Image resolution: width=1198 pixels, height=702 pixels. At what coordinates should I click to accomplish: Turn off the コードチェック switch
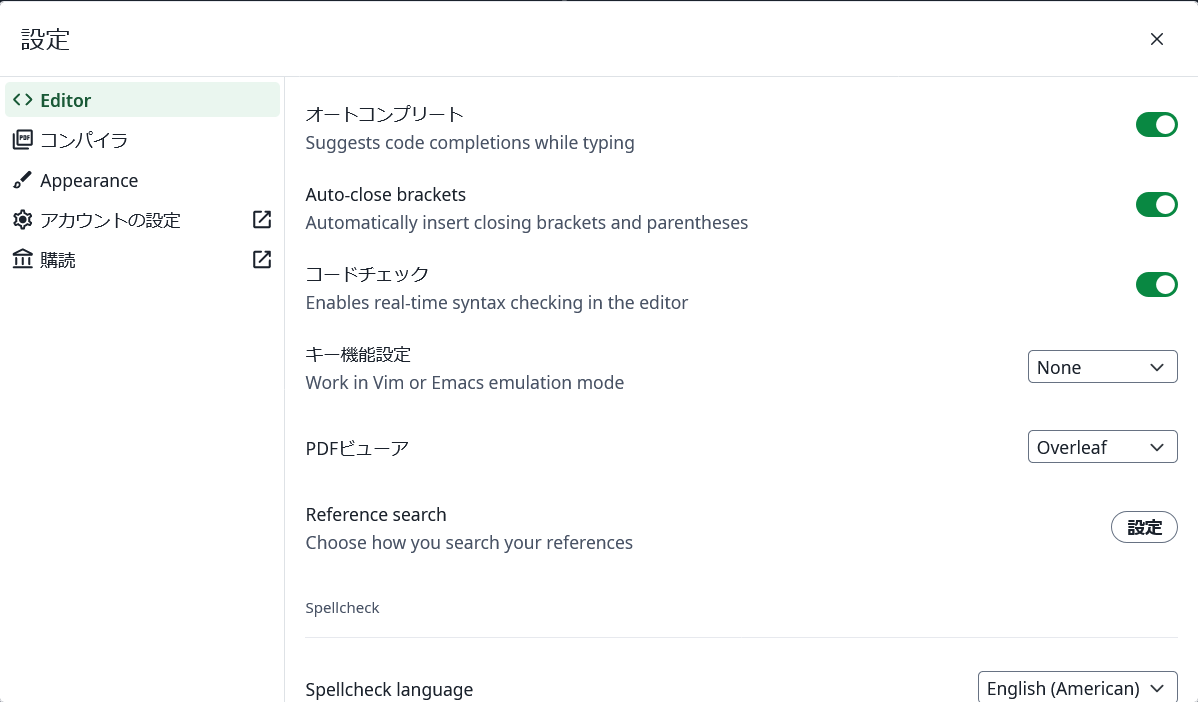click(x=1156, y=285)
